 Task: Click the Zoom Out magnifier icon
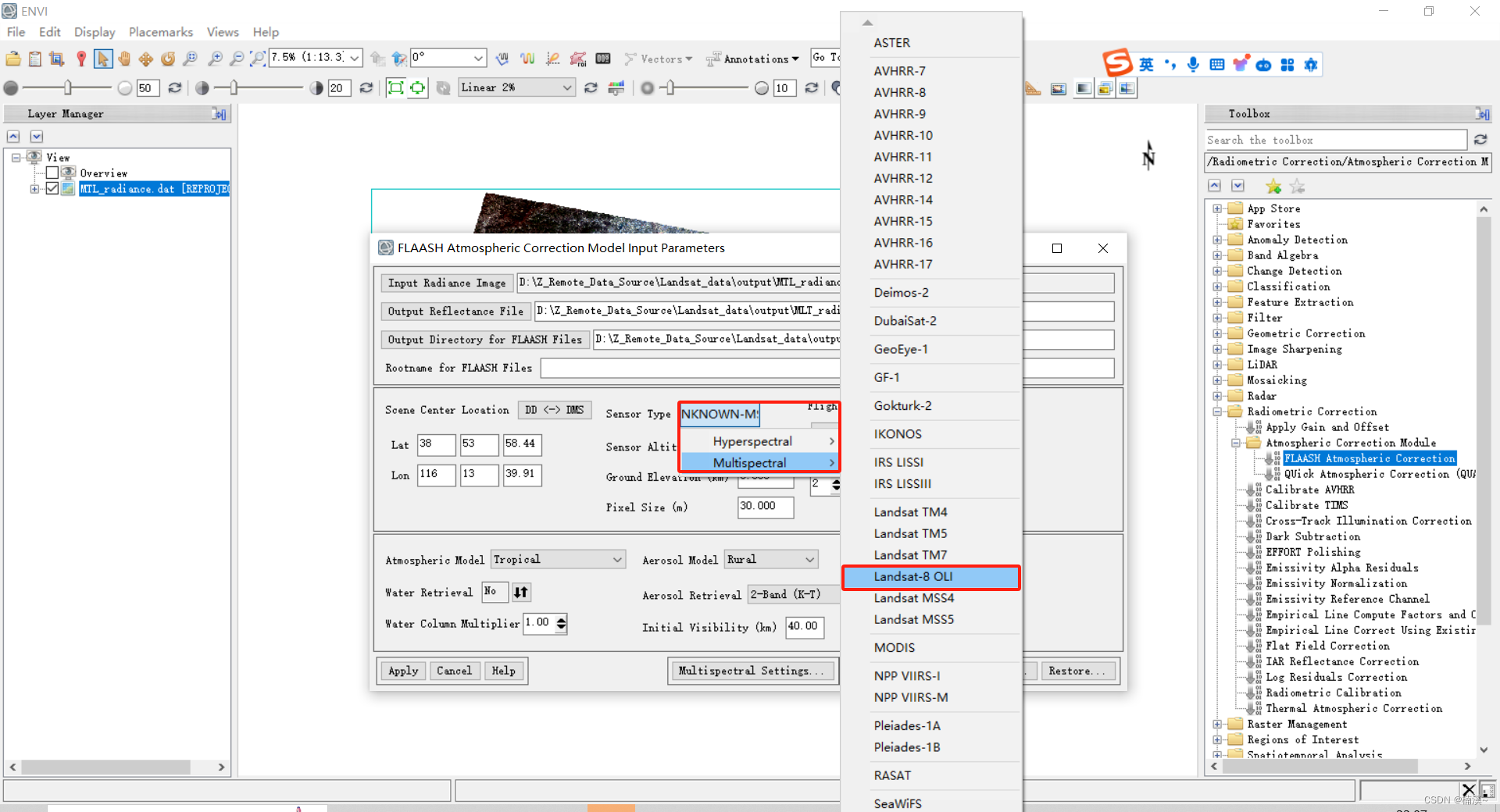236,59
